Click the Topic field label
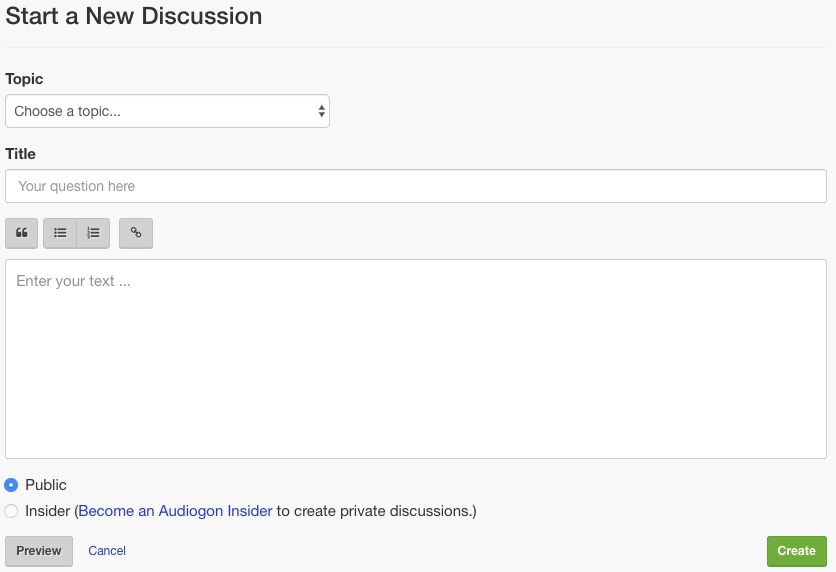Screen dimensions: 836x572 coord(24,79)
